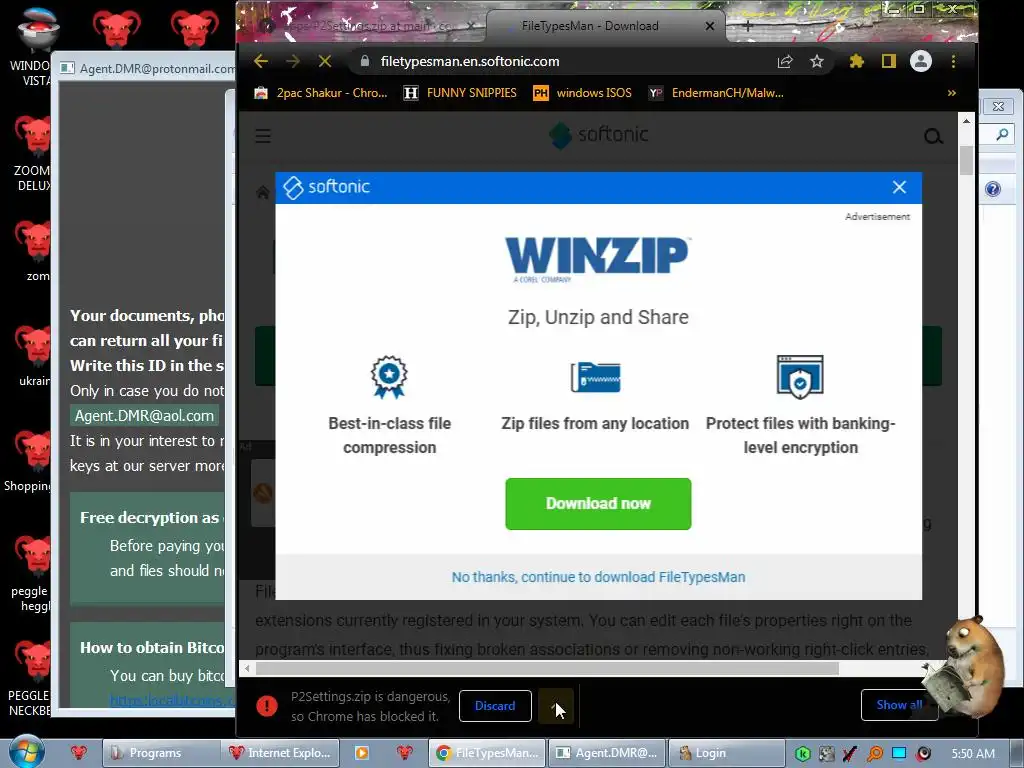
Task: Show more bookmarks via double chevron
Action: 952,93
